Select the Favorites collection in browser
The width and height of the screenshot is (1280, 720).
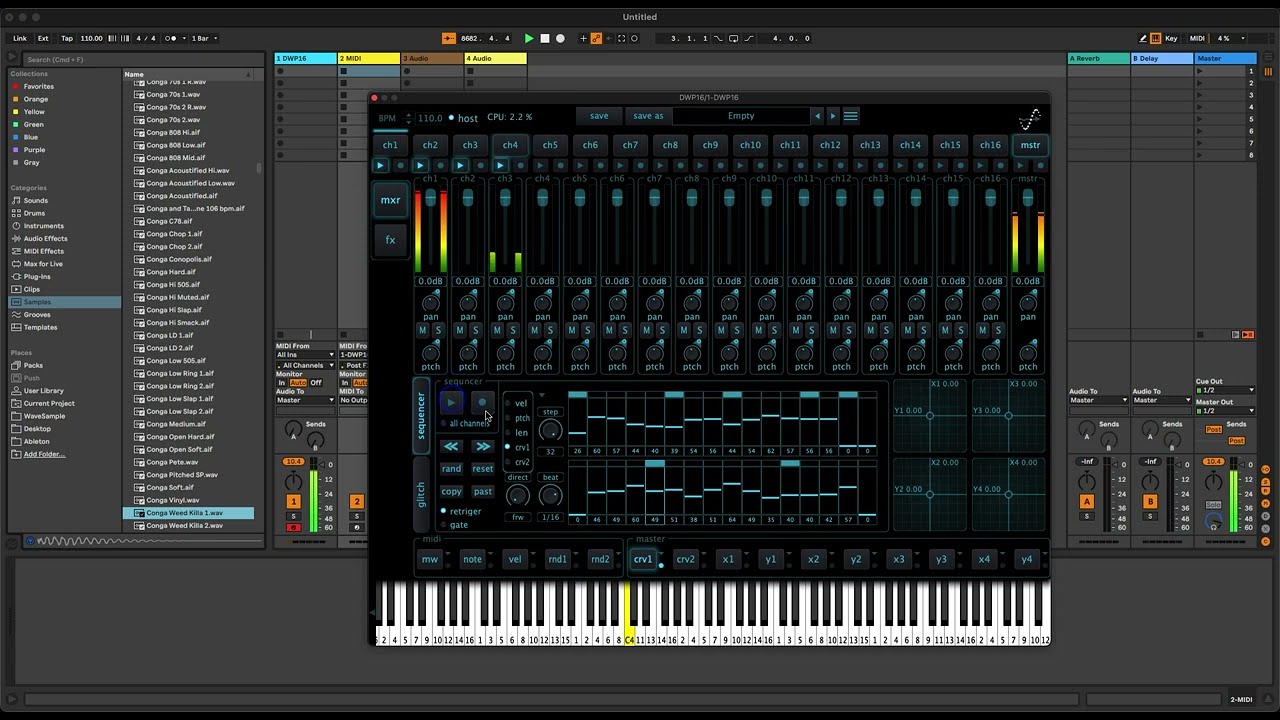click(39, 86)
